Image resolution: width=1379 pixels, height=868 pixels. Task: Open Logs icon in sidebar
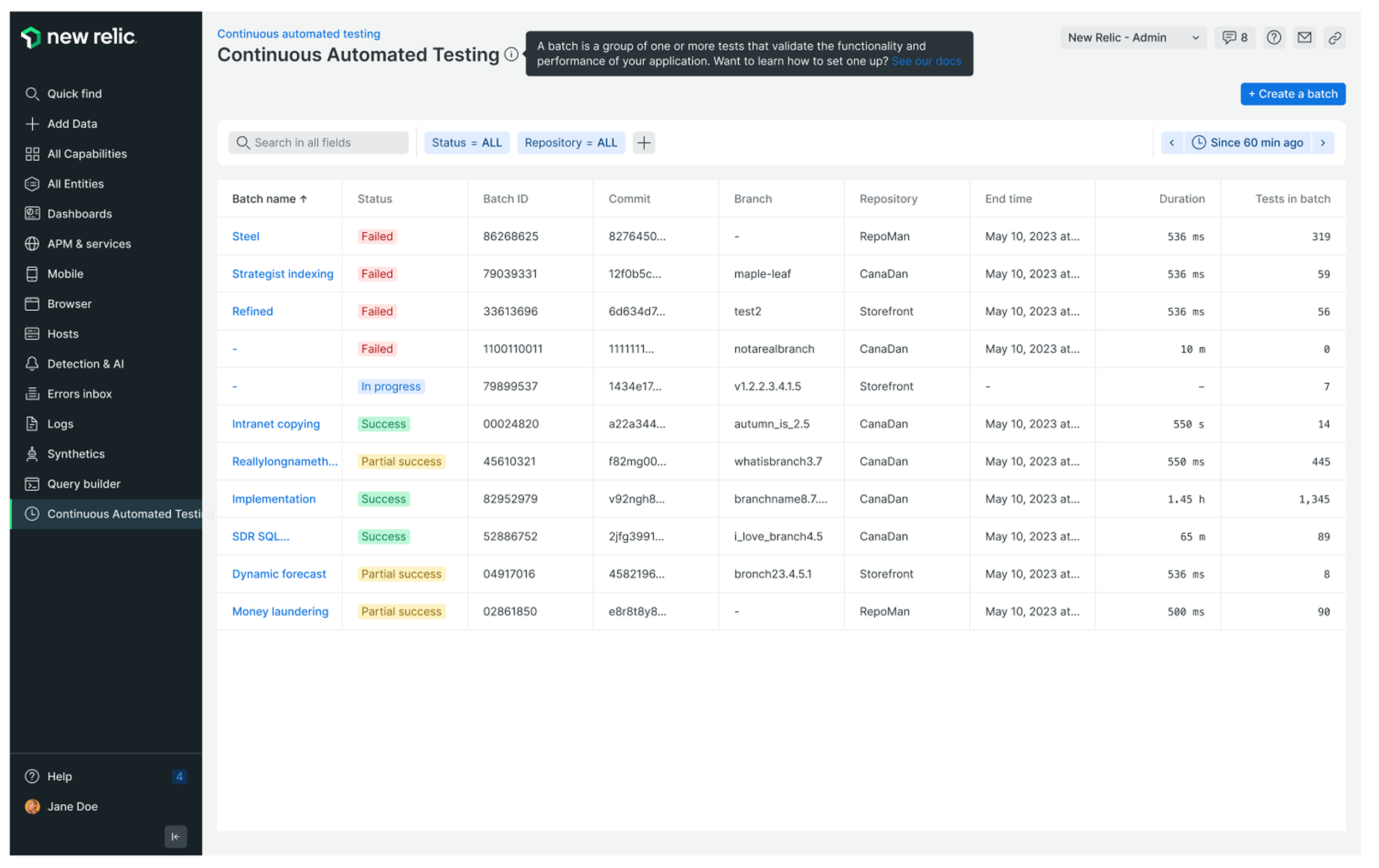click(x=32, y=424)
